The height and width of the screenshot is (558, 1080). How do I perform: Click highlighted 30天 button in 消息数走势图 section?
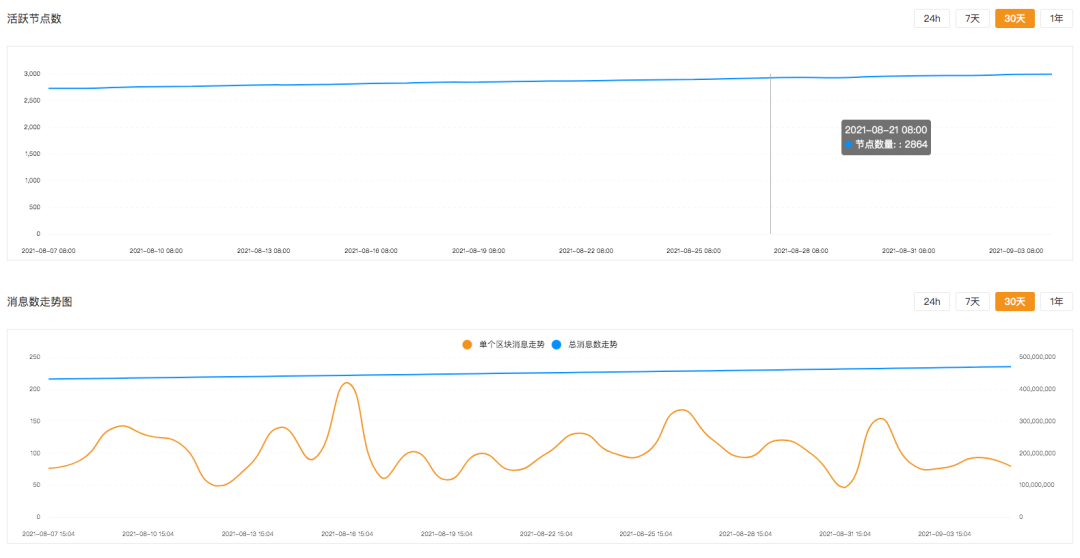[1014, 302]
